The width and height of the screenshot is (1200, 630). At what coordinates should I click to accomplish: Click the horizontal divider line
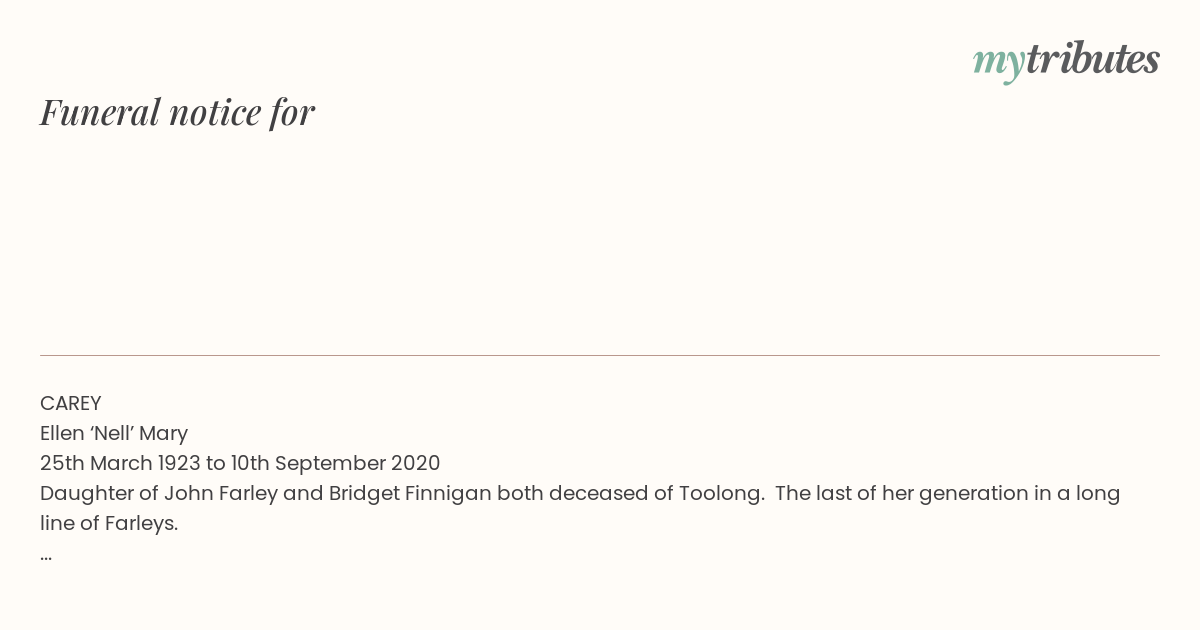click(600, 355)
